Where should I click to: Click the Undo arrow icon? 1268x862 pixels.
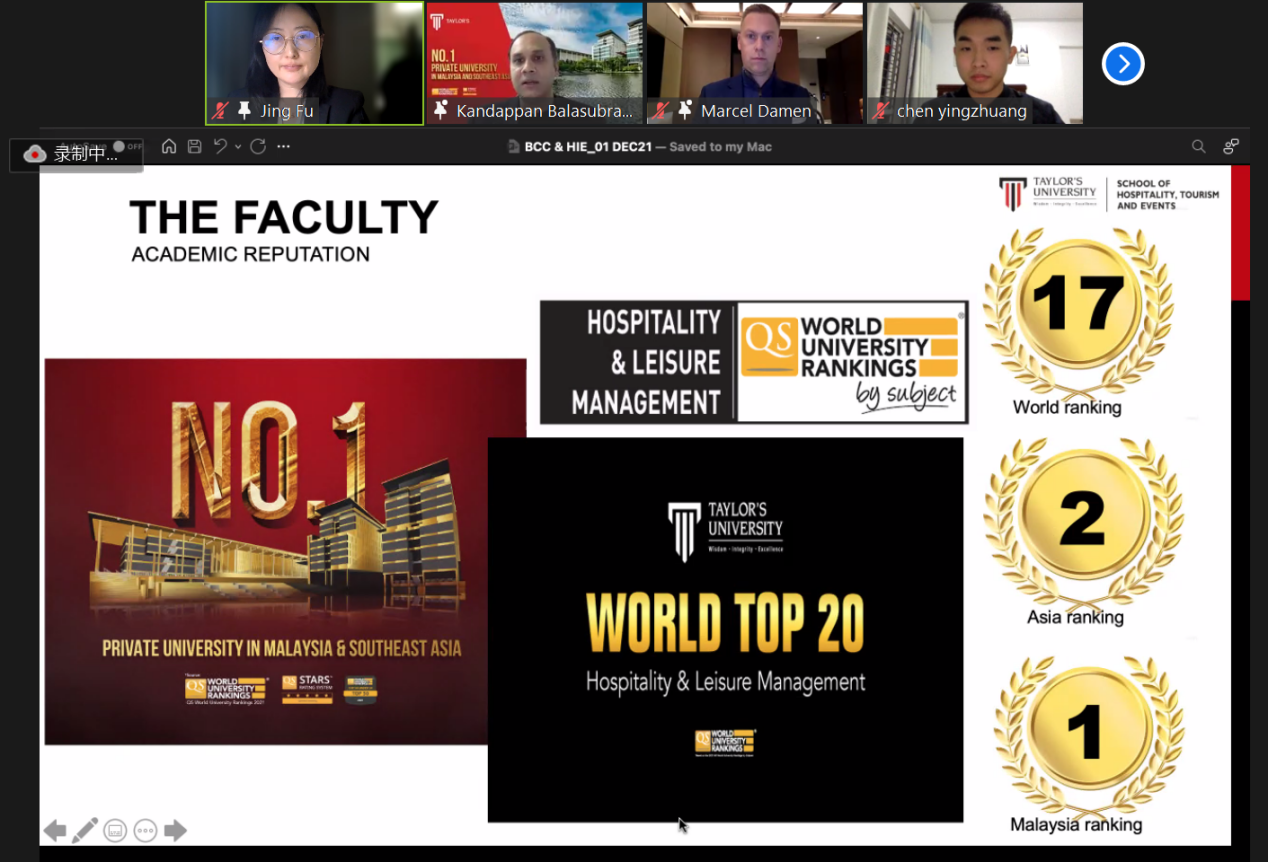point(220,146)
